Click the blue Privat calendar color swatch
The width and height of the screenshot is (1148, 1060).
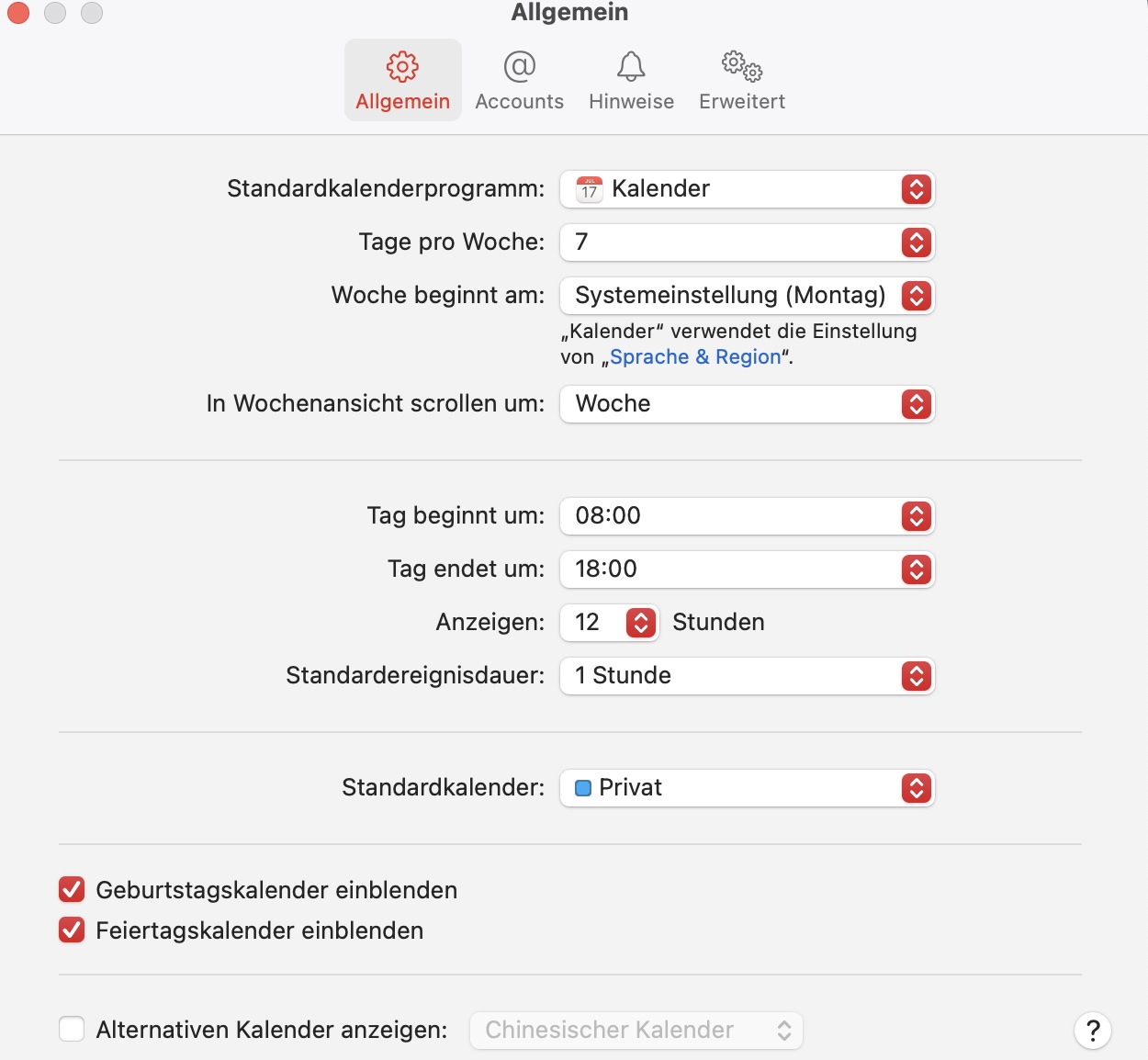[583, 788]
